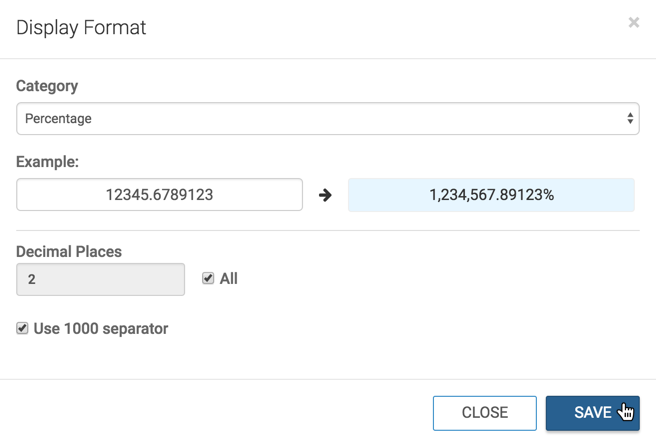This screenshot has height=445, width=656.
Task: Click the right arrow icon between example fields
Action: coord(325,195)
